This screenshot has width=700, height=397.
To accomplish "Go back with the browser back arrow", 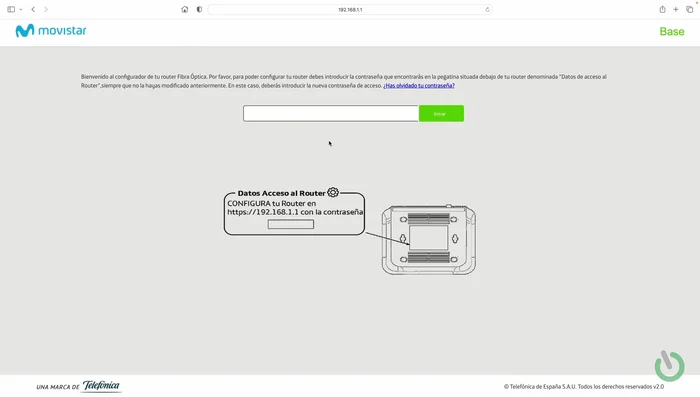I will pos(33,9).
